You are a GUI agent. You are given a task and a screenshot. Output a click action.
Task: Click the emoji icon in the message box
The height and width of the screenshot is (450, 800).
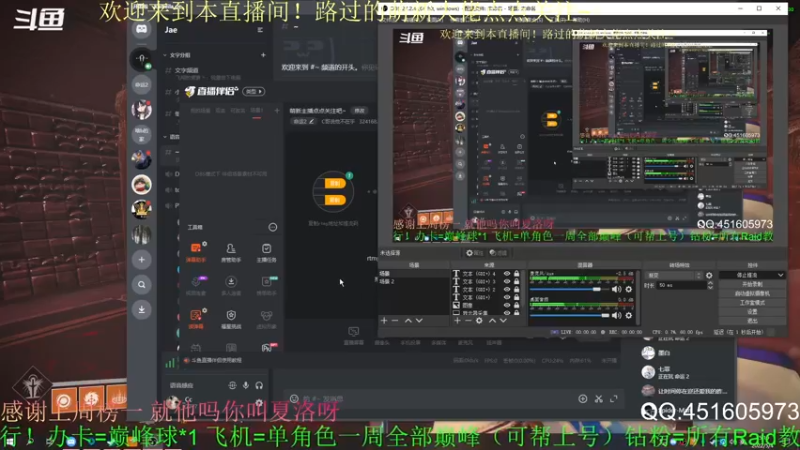294,398
